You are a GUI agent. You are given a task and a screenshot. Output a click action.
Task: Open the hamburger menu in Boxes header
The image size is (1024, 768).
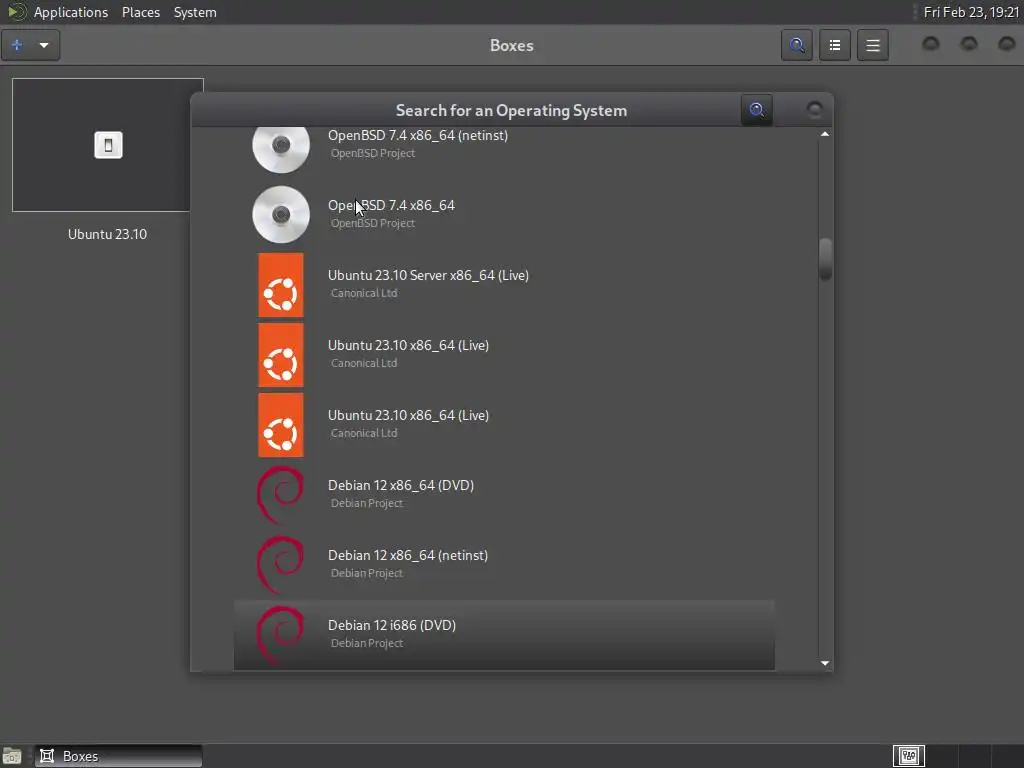(x=872, y=45)
